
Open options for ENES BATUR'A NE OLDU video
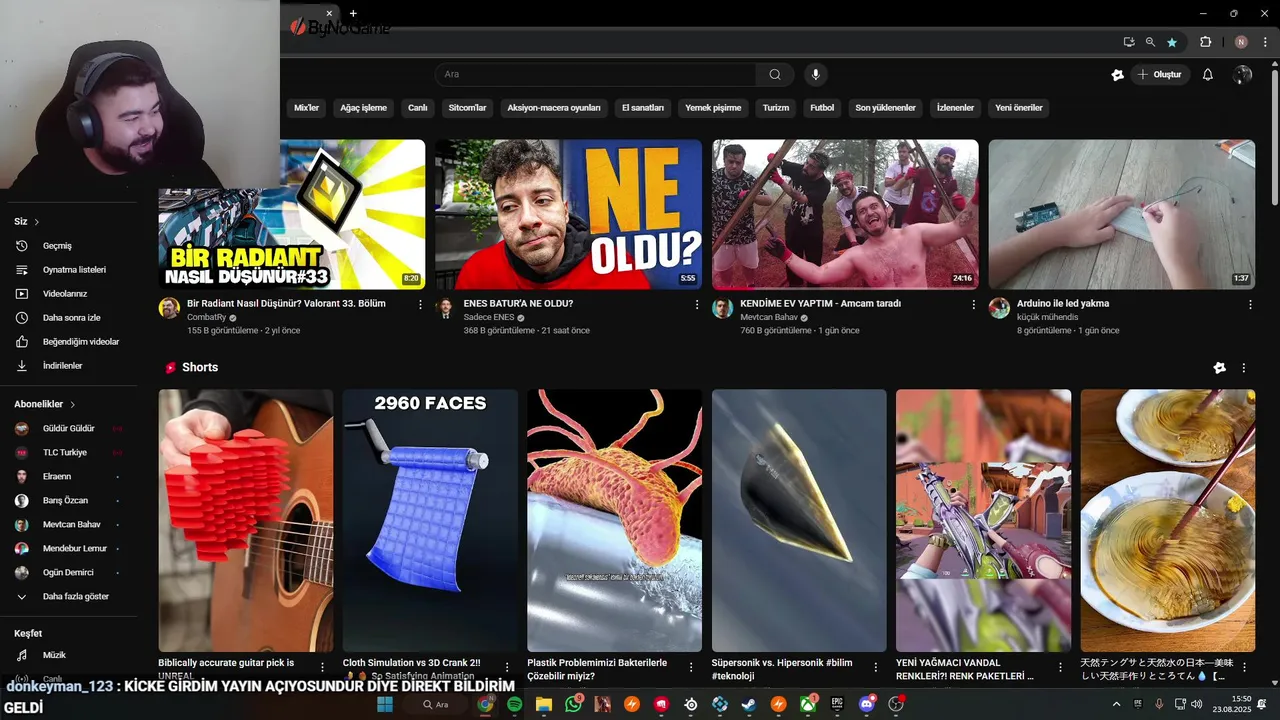(697, 304)
